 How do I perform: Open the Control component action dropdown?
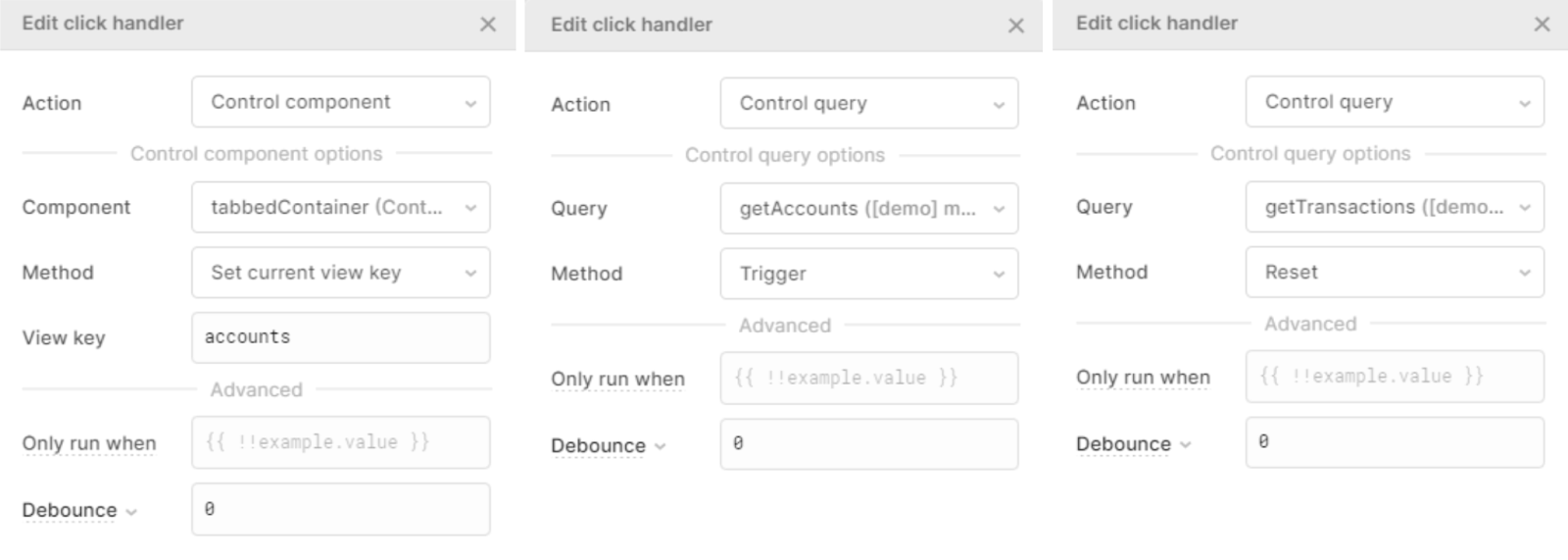pyautogui.click(x=340, y=102)
